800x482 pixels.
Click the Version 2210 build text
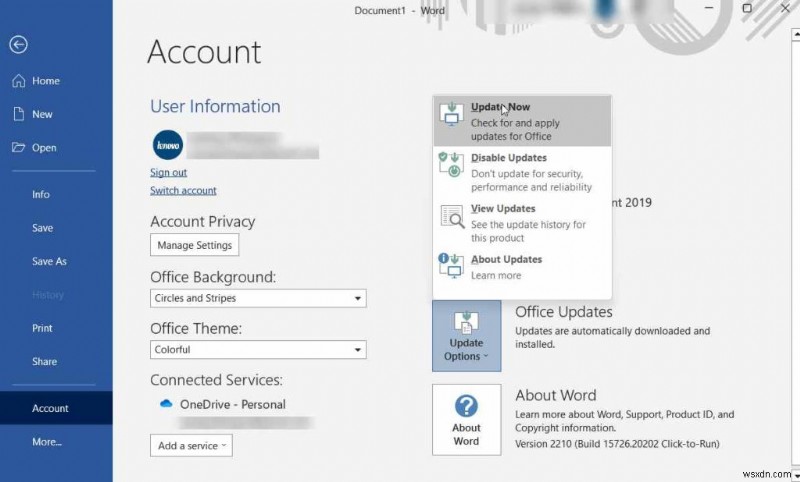pyautogui.click(x=617, y=444)
